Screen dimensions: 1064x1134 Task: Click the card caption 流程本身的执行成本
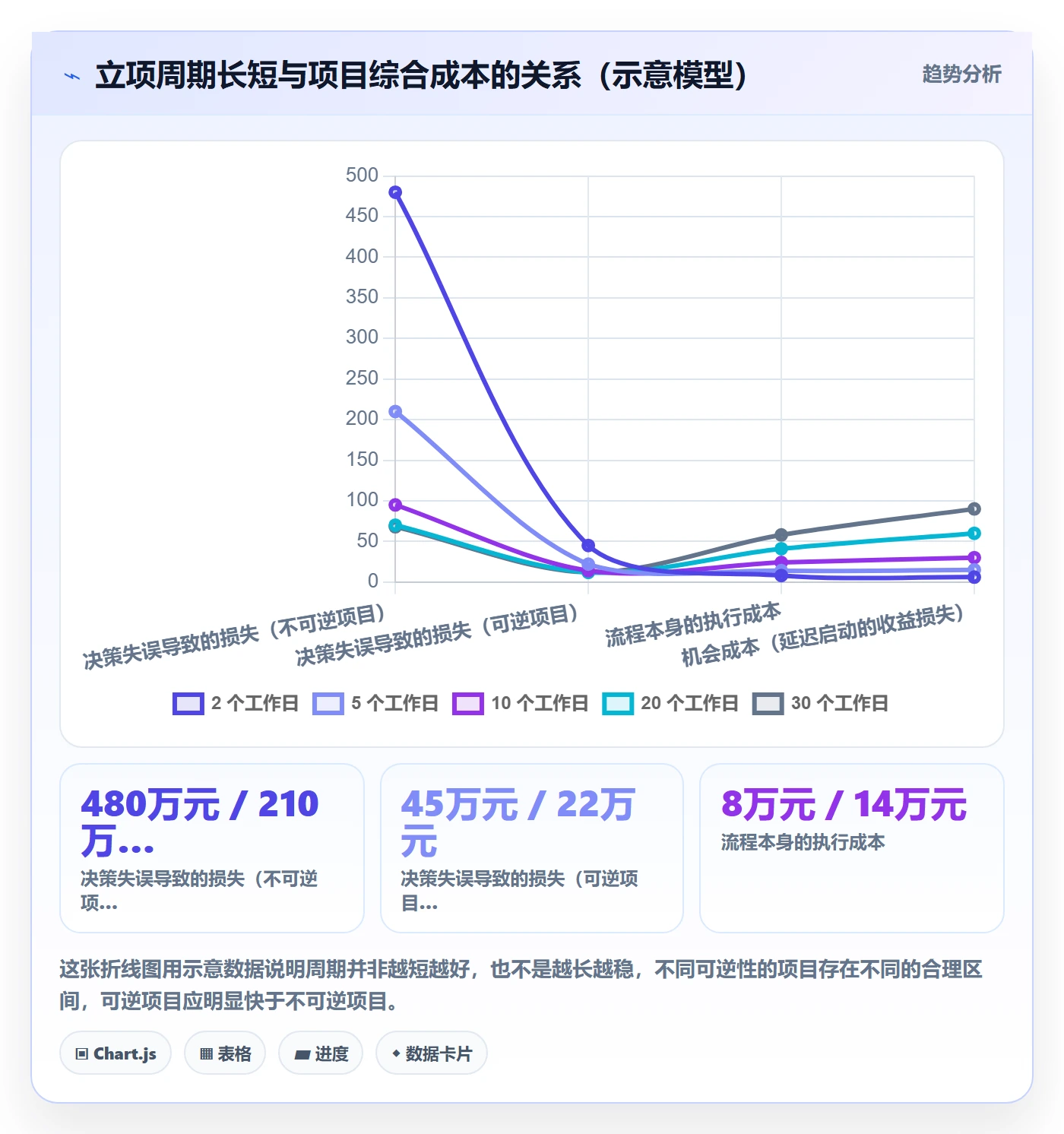803,842
